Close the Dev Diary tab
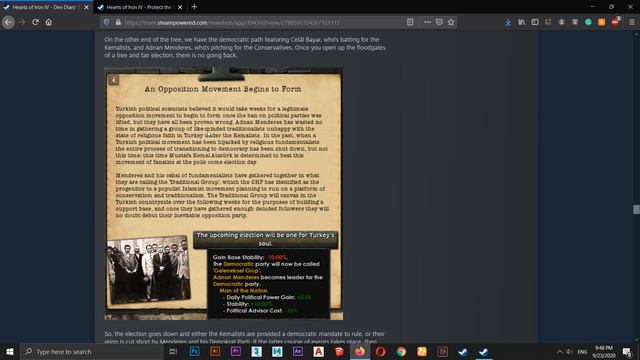The width and height of the screenshot is (640, 360). [86, 7]
